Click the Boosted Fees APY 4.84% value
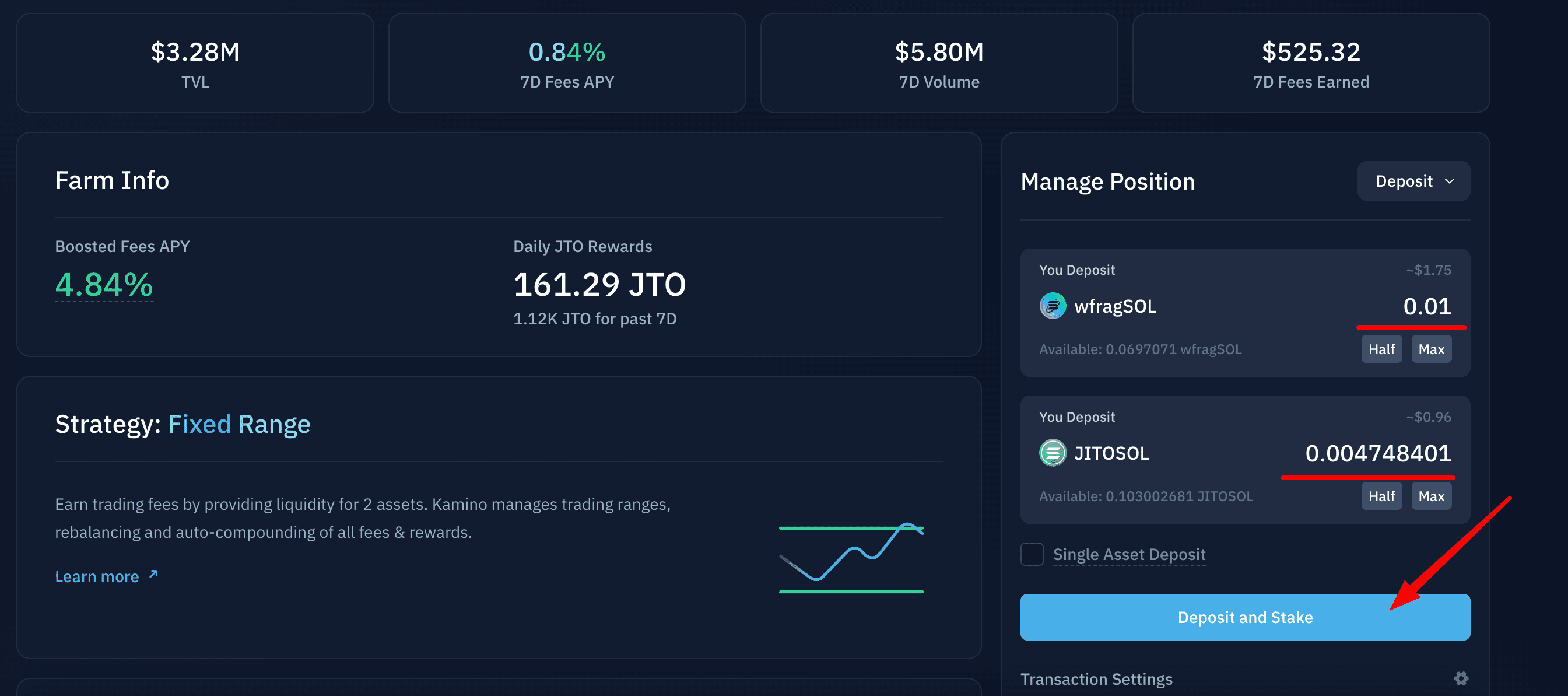The height and width of the screenshot is (696, 1568). 104,284
